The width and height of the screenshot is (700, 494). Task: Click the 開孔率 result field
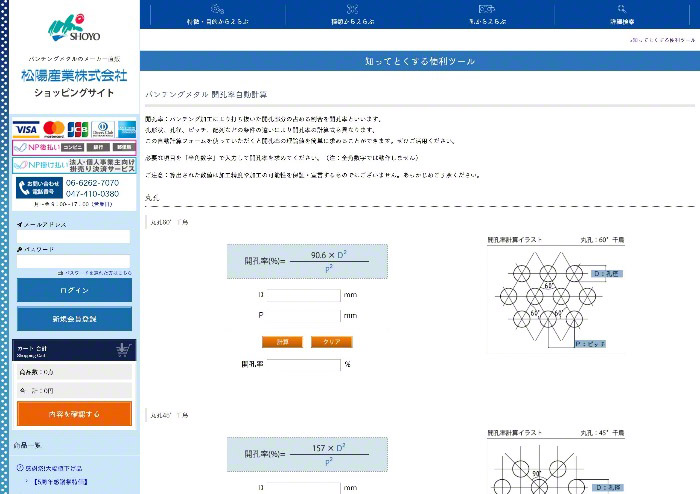click(304, 364)
